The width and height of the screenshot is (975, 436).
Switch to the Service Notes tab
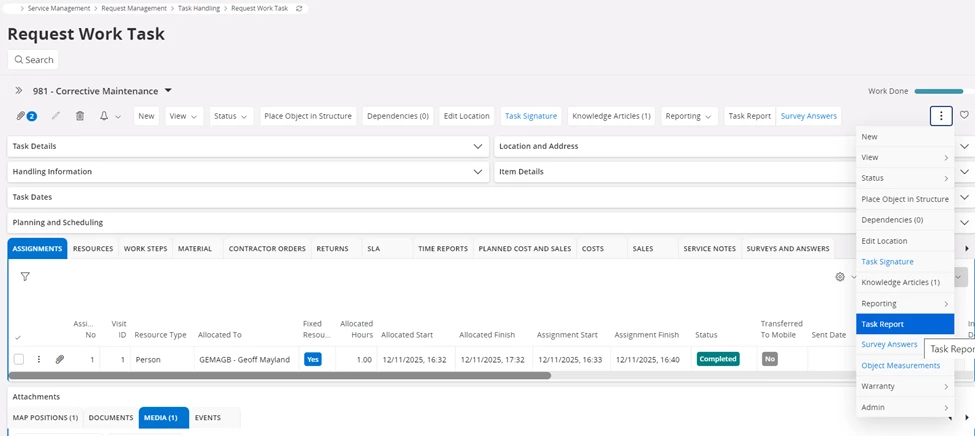[709, 249]
